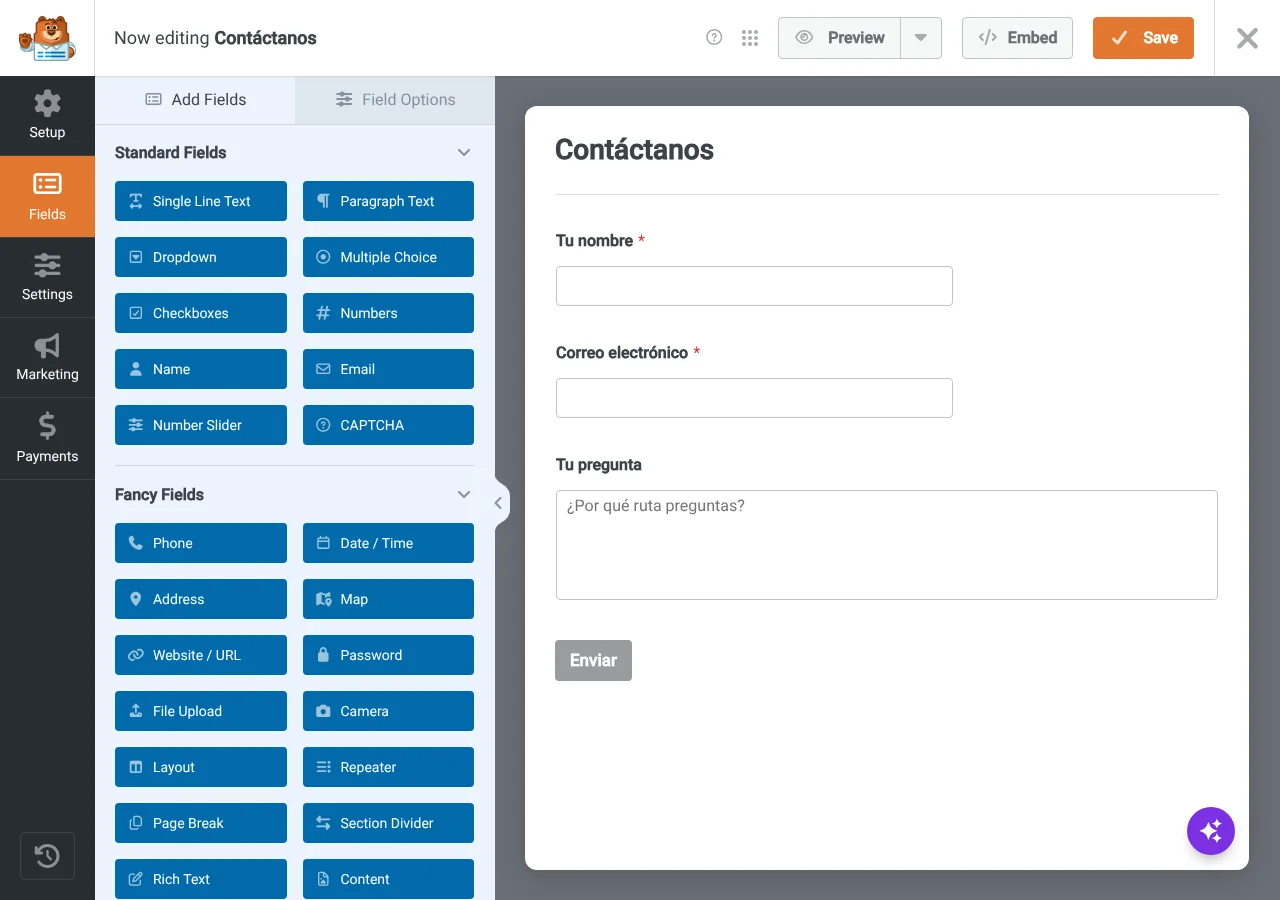The width and height of the screenshot is (1280, 900).
Task: Collapse the Fancy Fields section
Action: (x=464, y=495)
